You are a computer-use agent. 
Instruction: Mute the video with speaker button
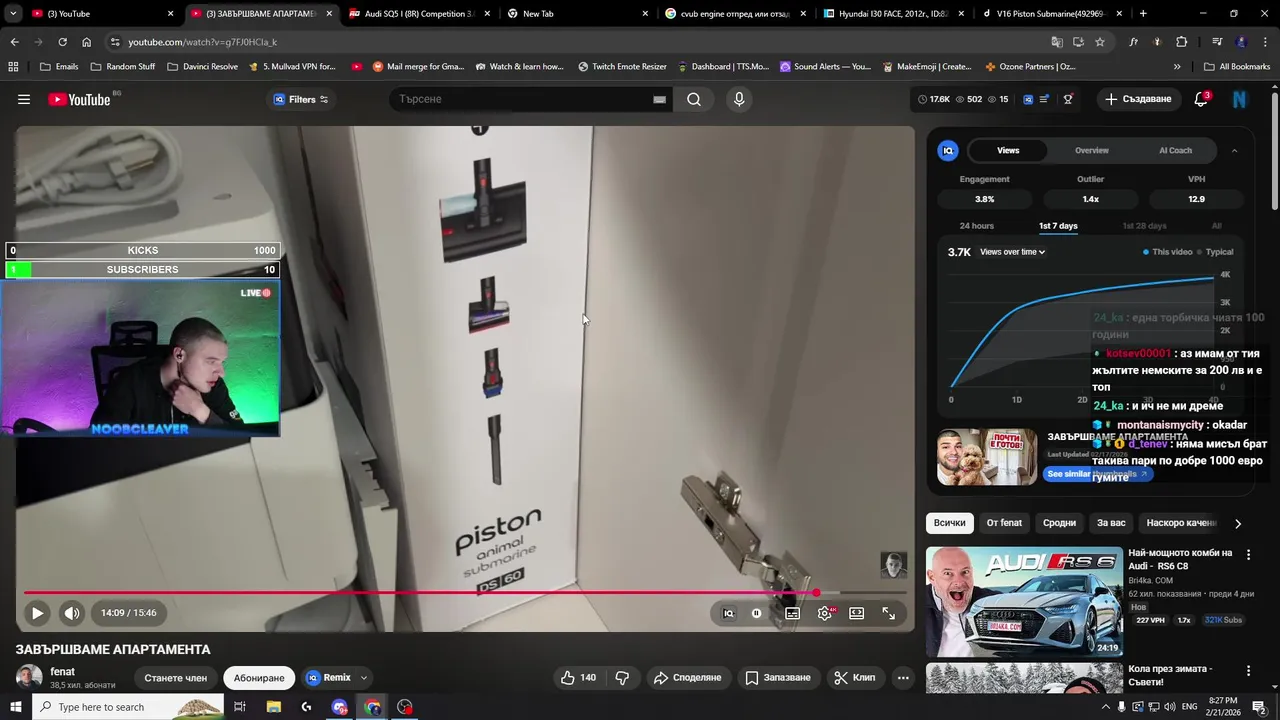[x=72, y=613]
